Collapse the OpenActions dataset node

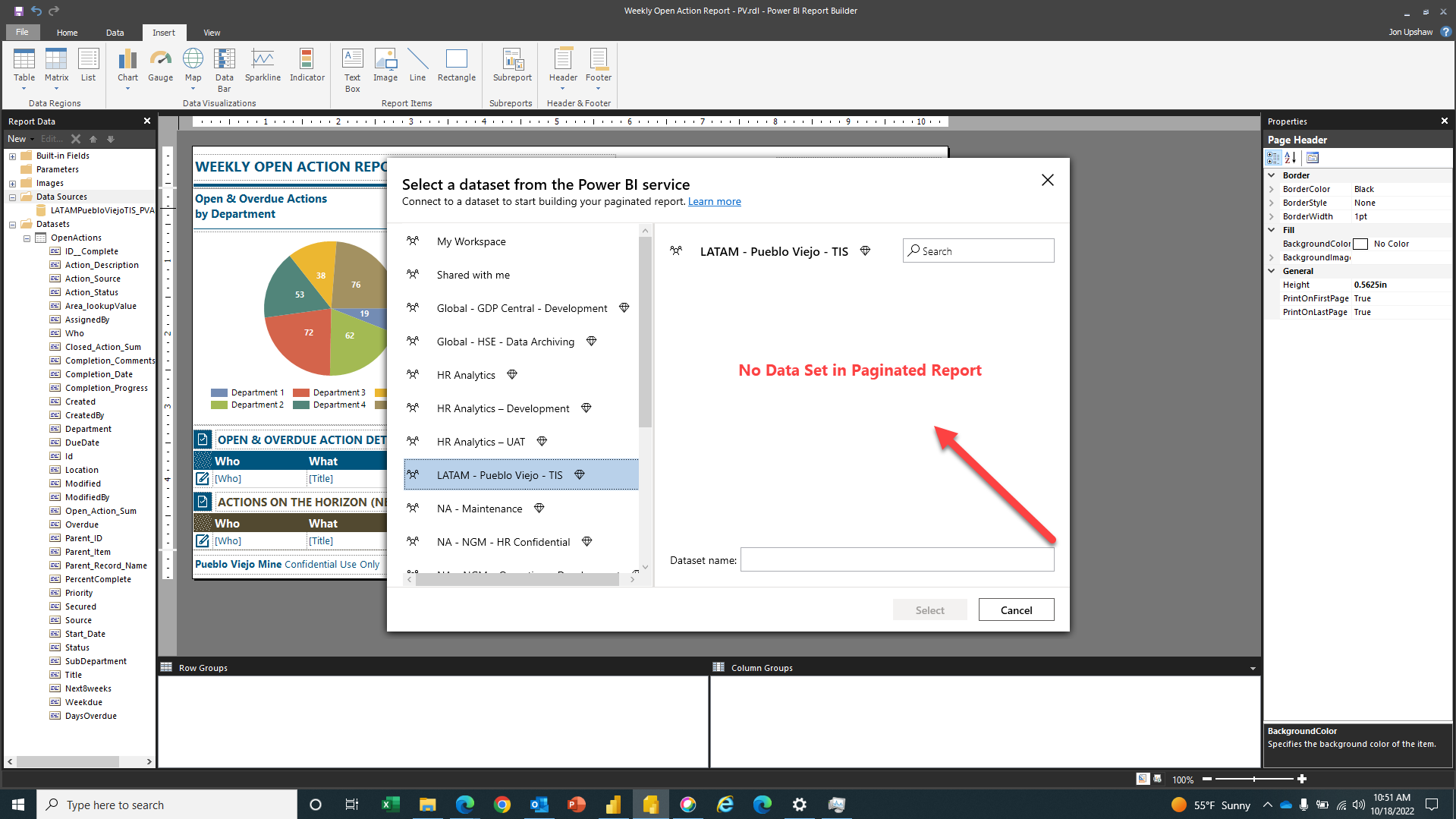27,238
